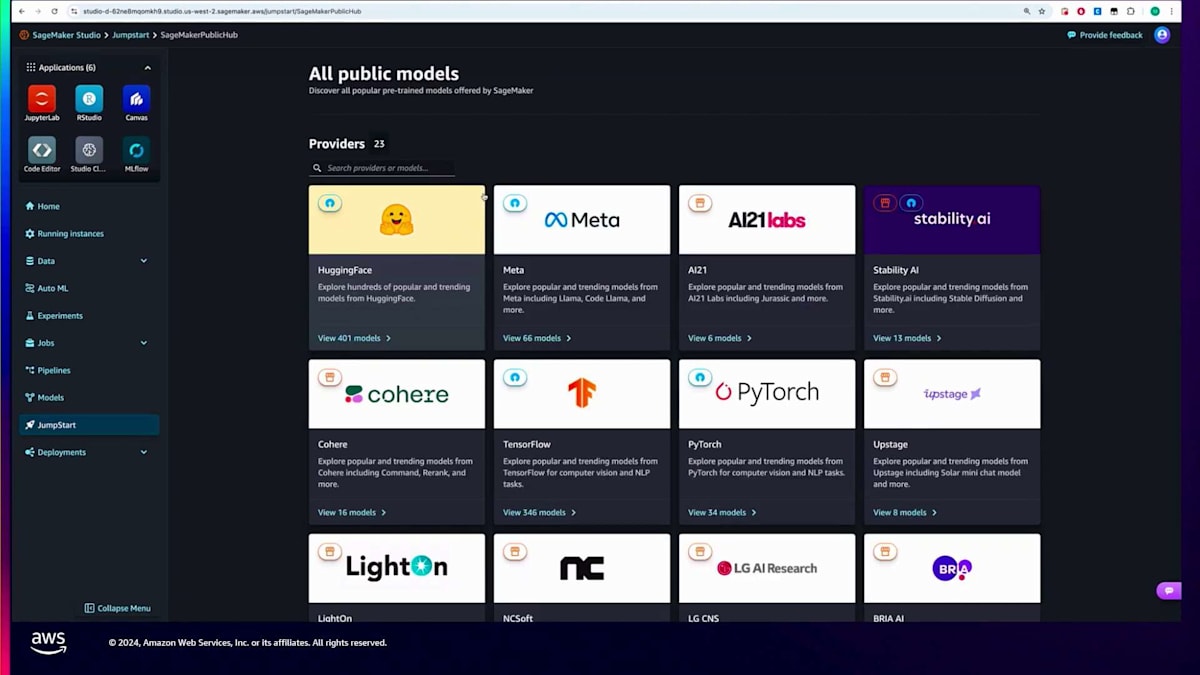Image resolution: width=1200 pixels, height=675 pixels.
Task: Open View 66 models link for Meta
Action: (x=537, y=338)
